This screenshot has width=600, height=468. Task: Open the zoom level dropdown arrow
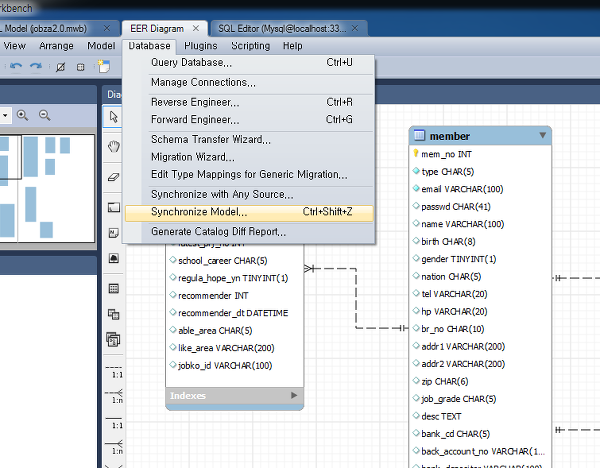(x=5, y=115)
